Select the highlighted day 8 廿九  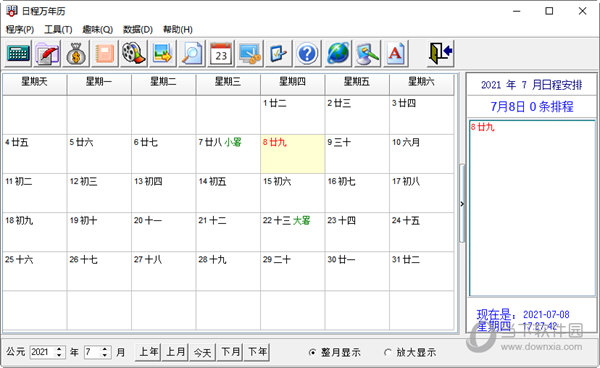point(292,154)
